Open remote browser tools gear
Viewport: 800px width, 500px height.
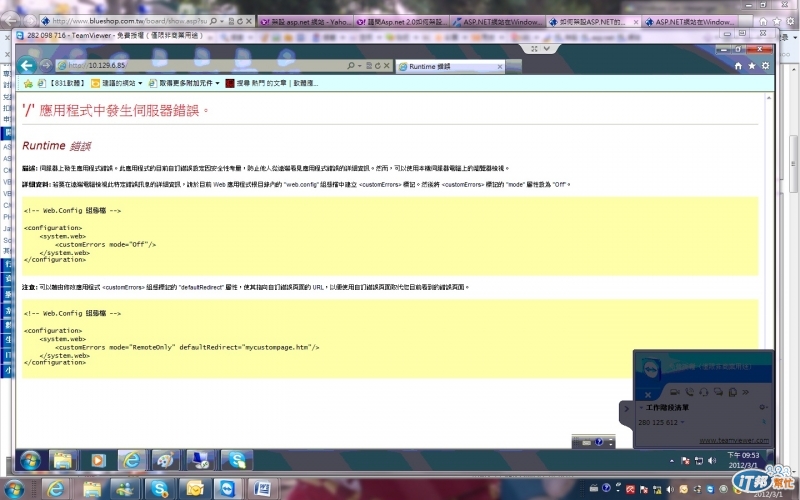(765, 66)
